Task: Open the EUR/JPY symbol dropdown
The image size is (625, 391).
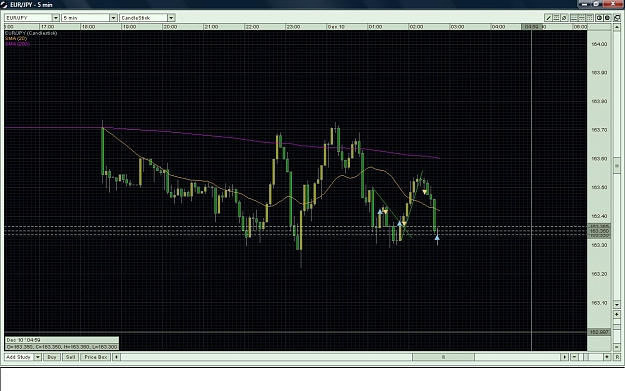Action: [56, 18]
